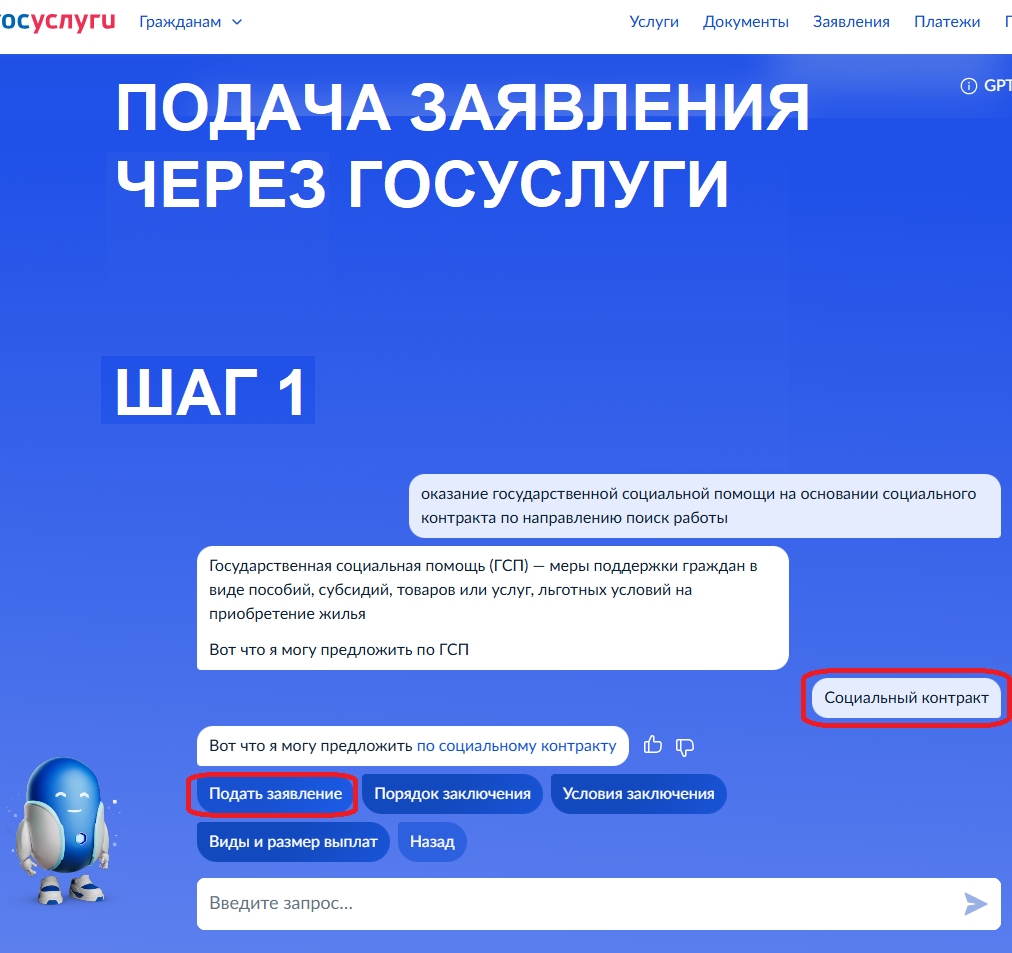
Task: Click the thumbs down icon
Action: (x=684, y=747)
